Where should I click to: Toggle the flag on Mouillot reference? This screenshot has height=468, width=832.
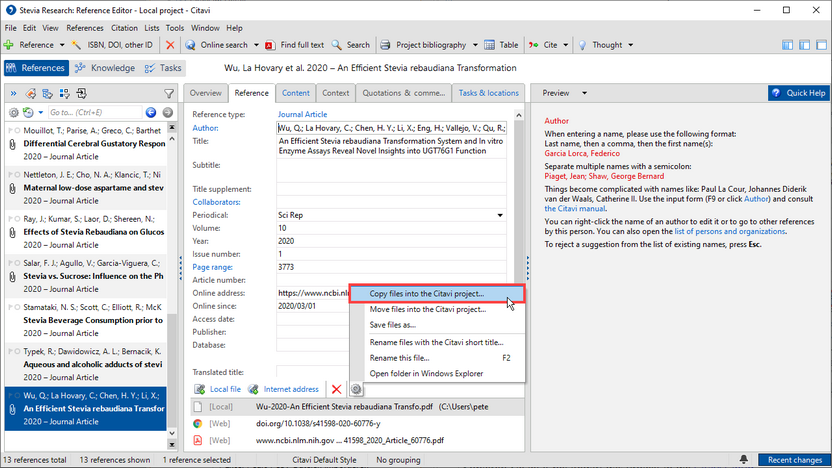pos(11,131)
